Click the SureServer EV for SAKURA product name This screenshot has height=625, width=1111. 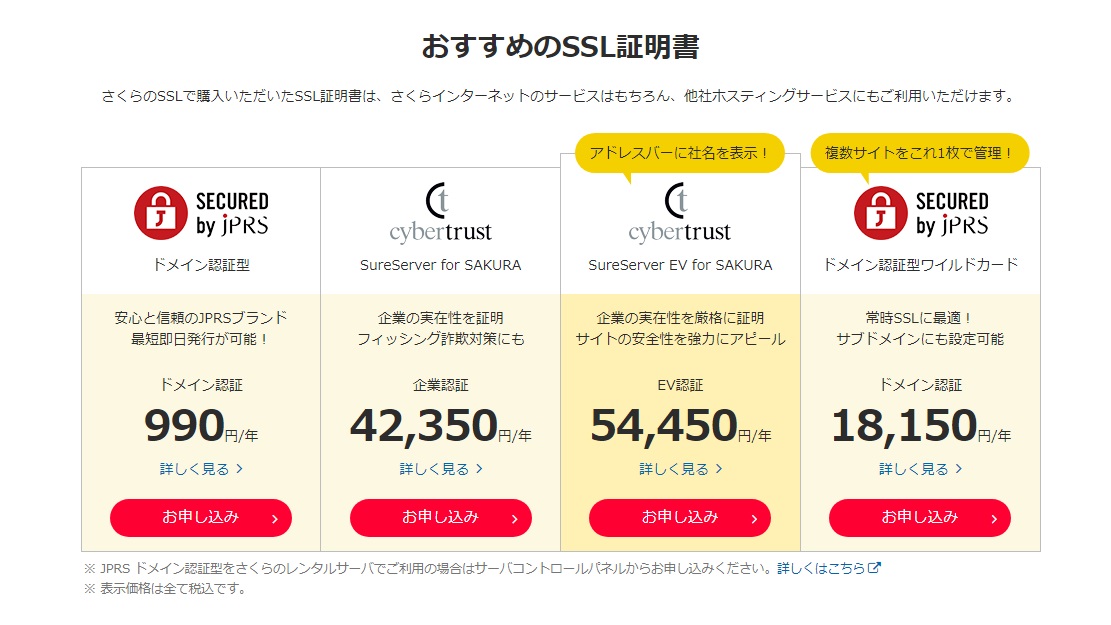pos(680,265)
